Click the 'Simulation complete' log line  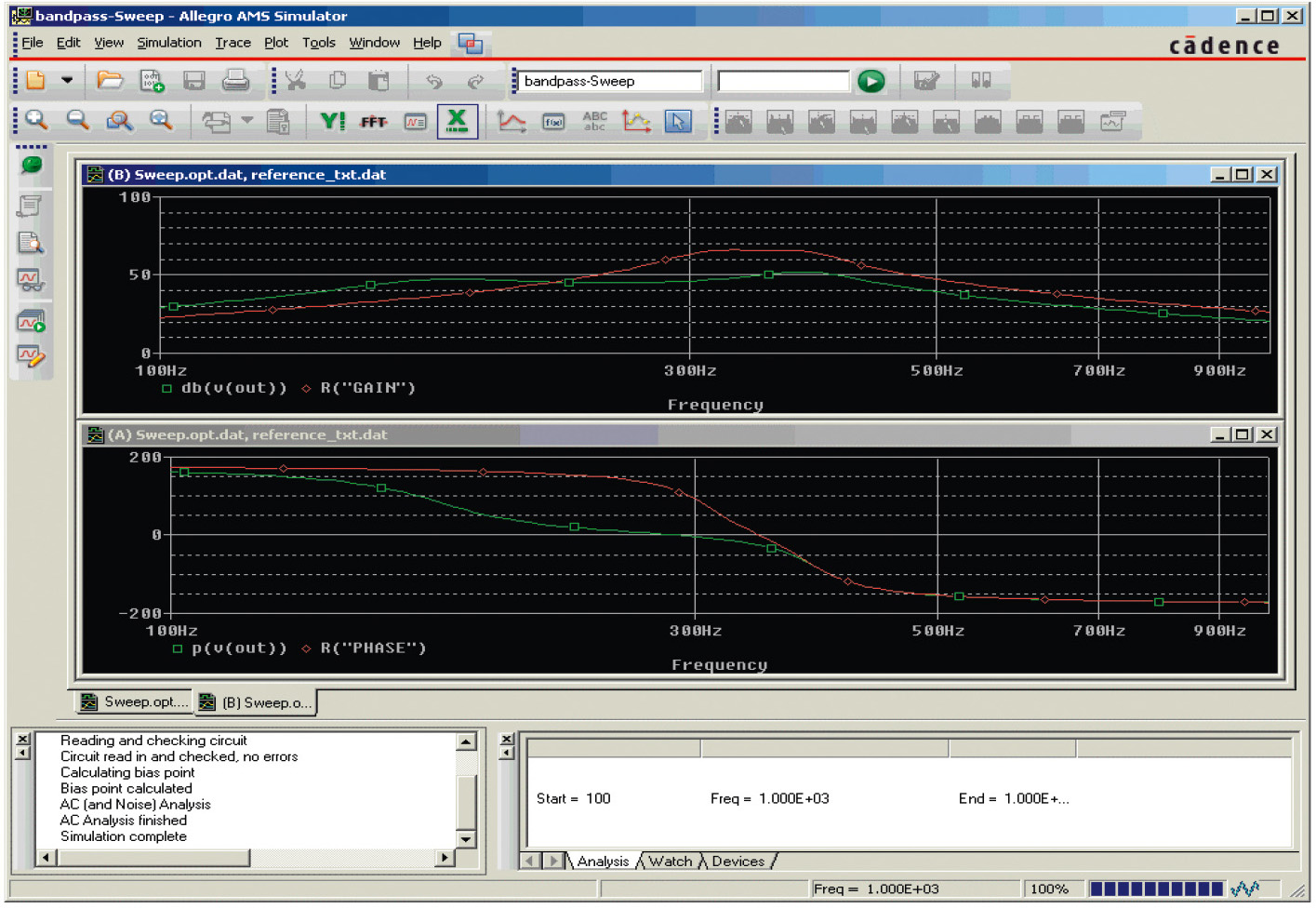tap(124, 836)
